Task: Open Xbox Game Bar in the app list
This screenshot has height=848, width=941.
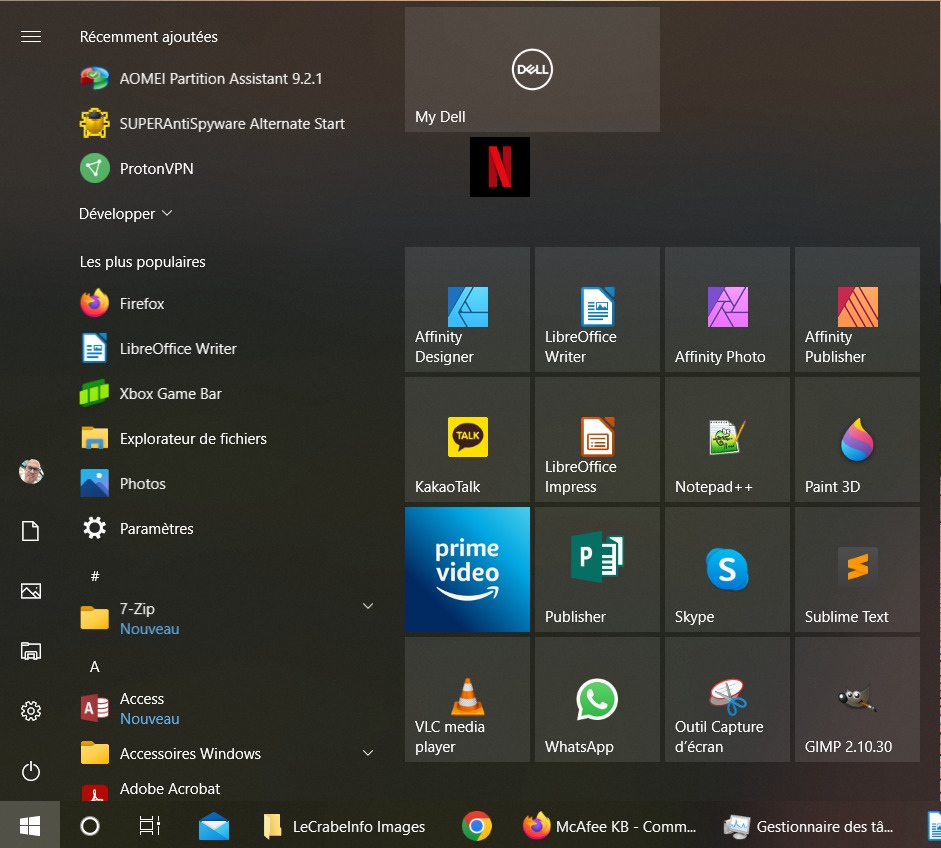Action: point(228,394)
